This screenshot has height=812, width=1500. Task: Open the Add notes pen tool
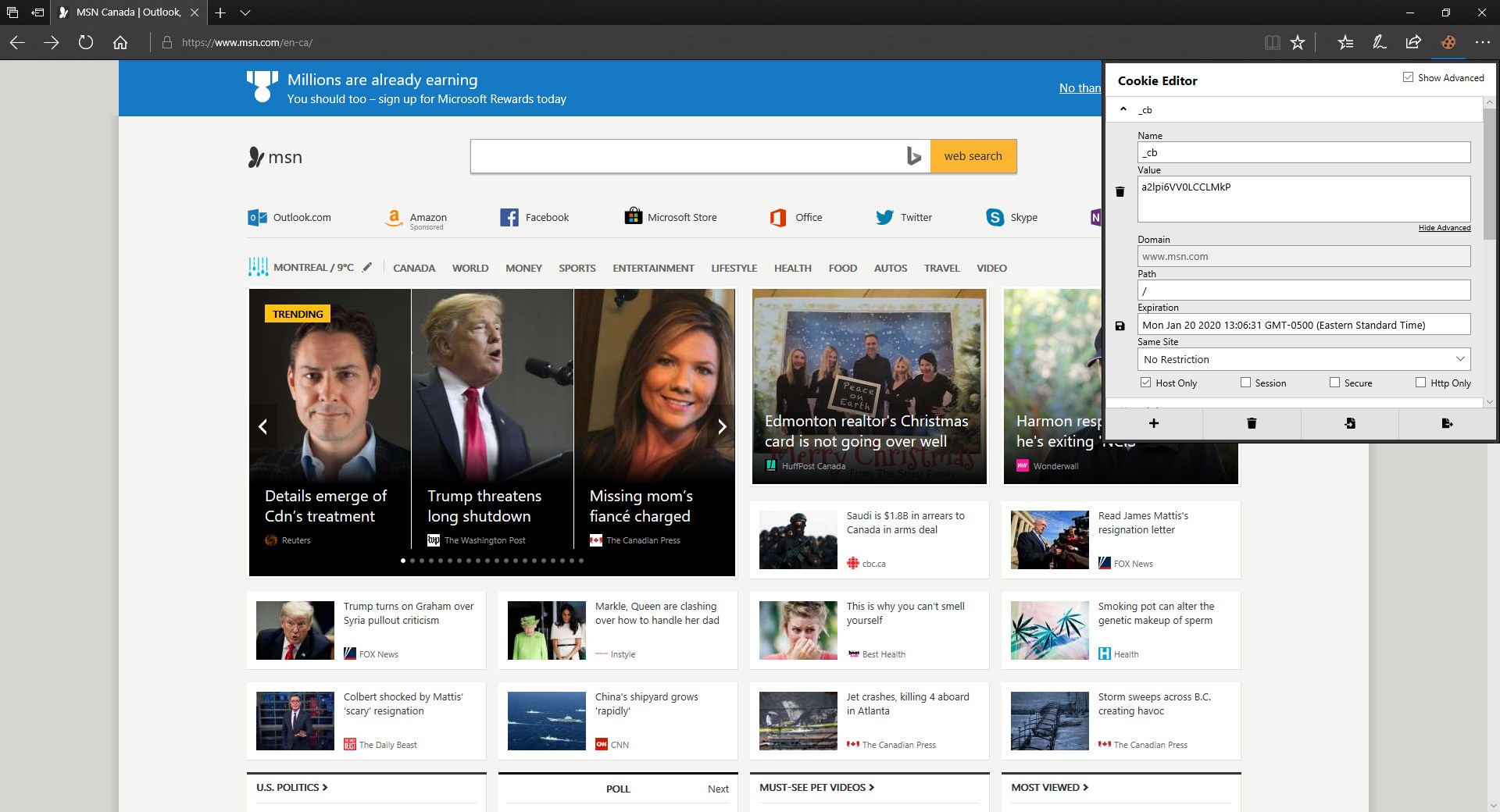pos(1380,42)
